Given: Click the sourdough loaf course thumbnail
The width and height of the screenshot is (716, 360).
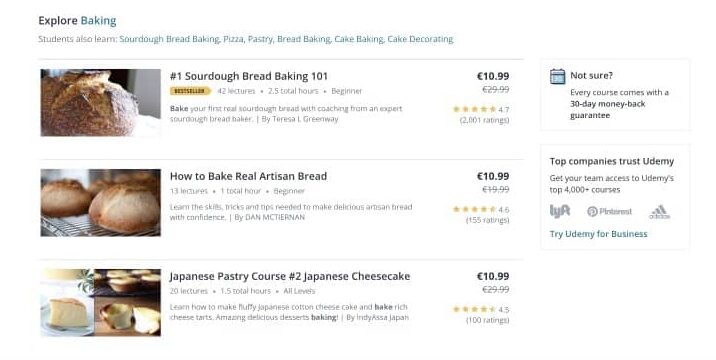Looking at the screenshot, I should 100,103.
